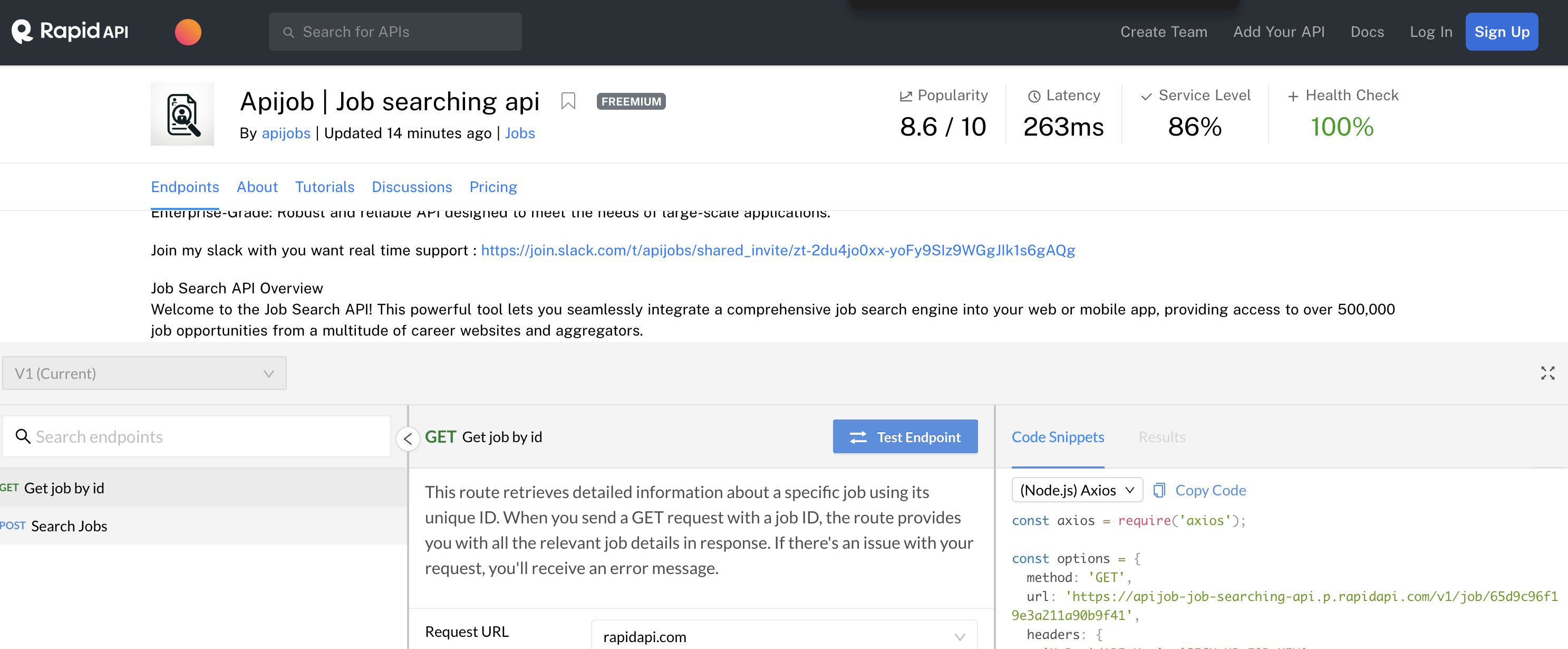Viewport: 1568px width, 649px height.
Task: Focus the Search endpoints field
Action: 197,436
